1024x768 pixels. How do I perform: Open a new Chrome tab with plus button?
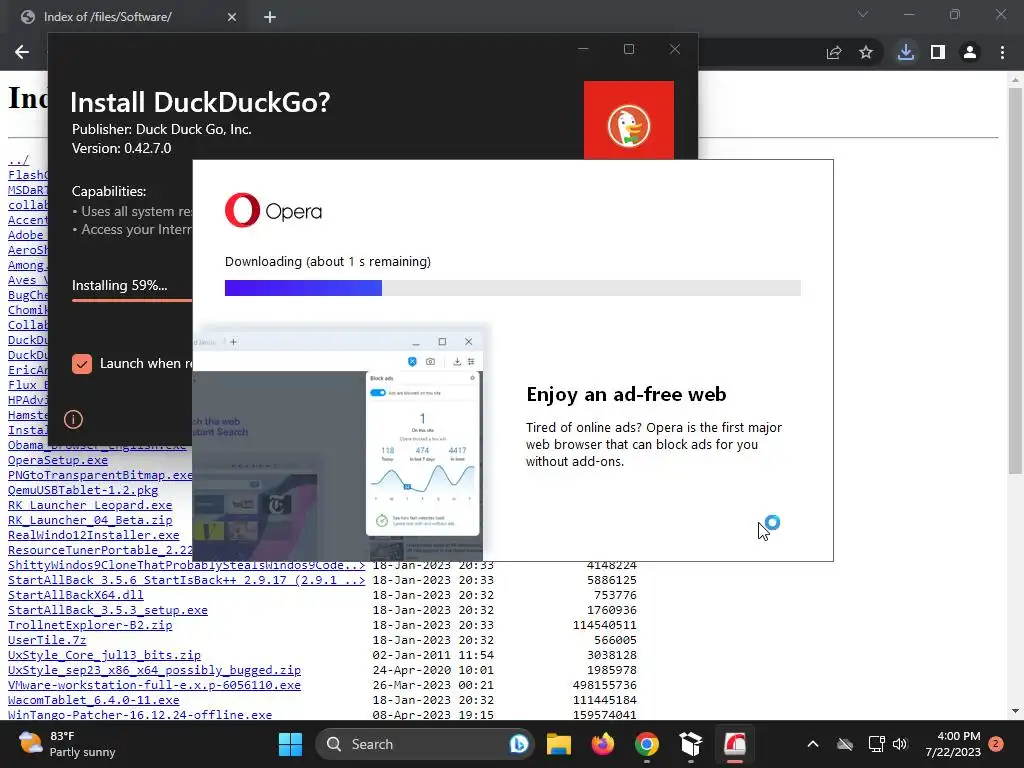point(270,17)
